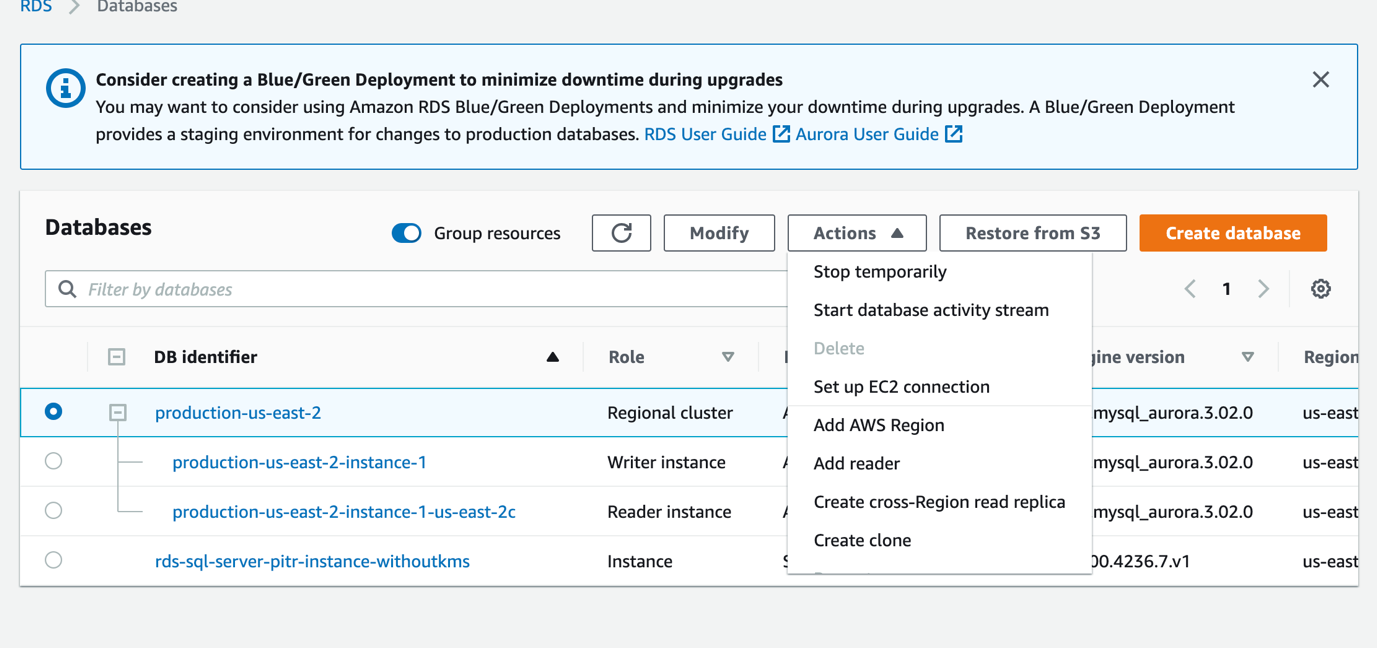Dismiss the Blue/Green Deployment info banner

[1320, 80]
